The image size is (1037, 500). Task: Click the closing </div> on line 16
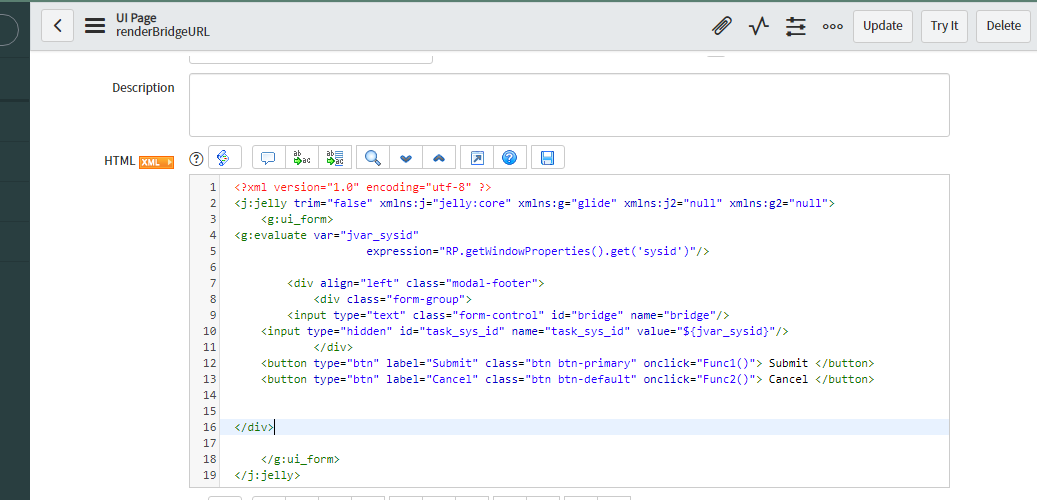[x=254, y=427]
